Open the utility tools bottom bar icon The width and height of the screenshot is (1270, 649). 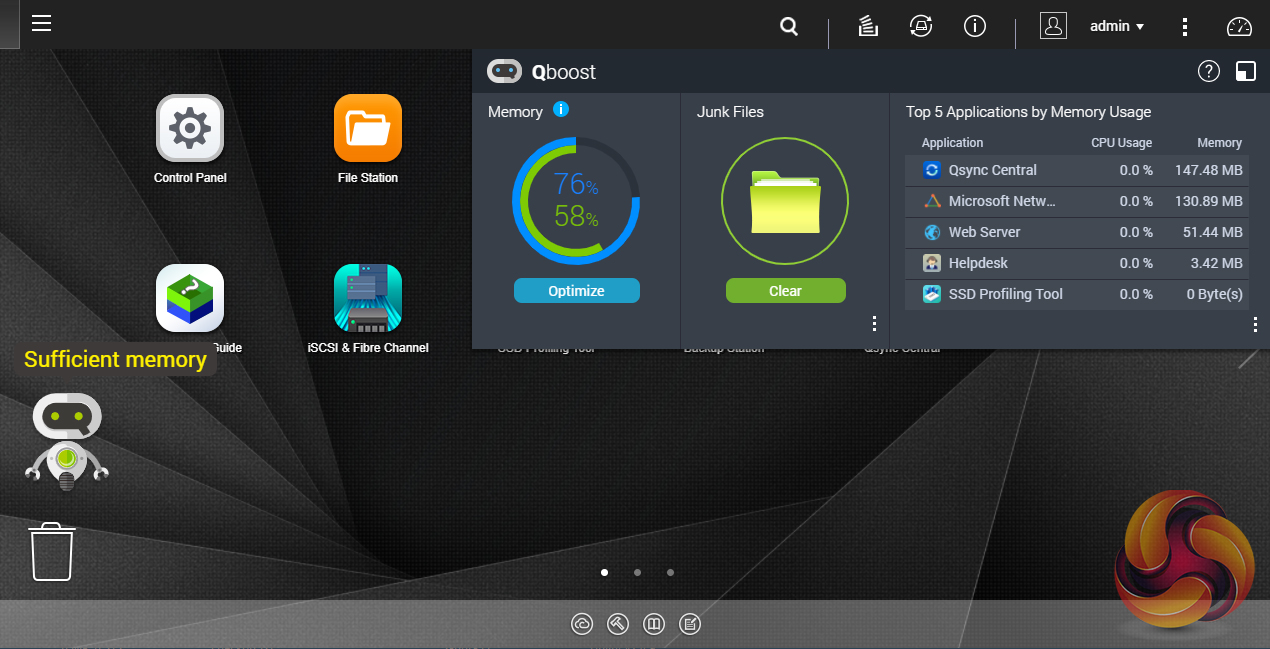click(x=618, y=624)
